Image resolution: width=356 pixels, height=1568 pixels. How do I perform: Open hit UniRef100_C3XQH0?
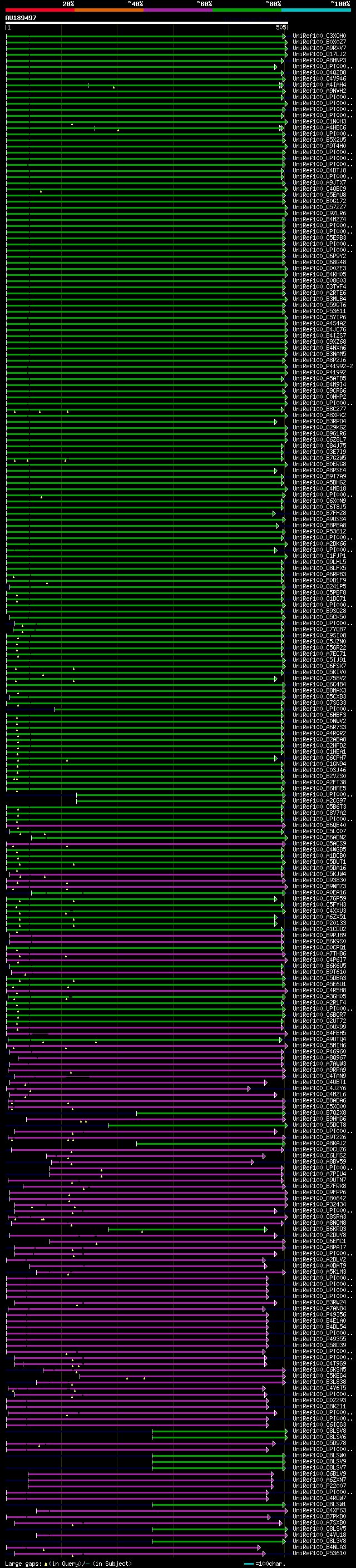319,36
